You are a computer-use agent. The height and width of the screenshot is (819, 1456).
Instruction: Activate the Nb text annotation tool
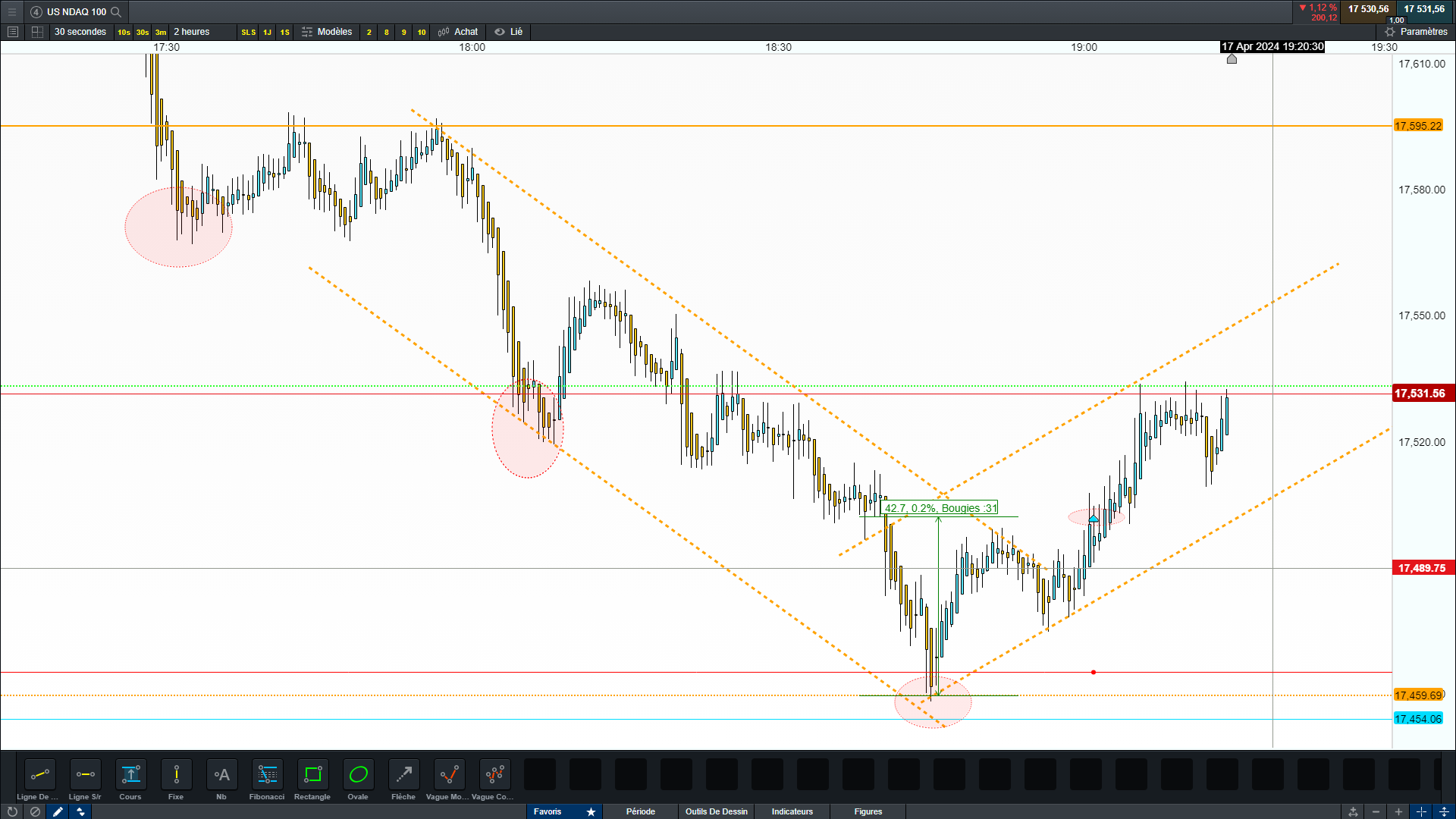click(x=221, y=775)
